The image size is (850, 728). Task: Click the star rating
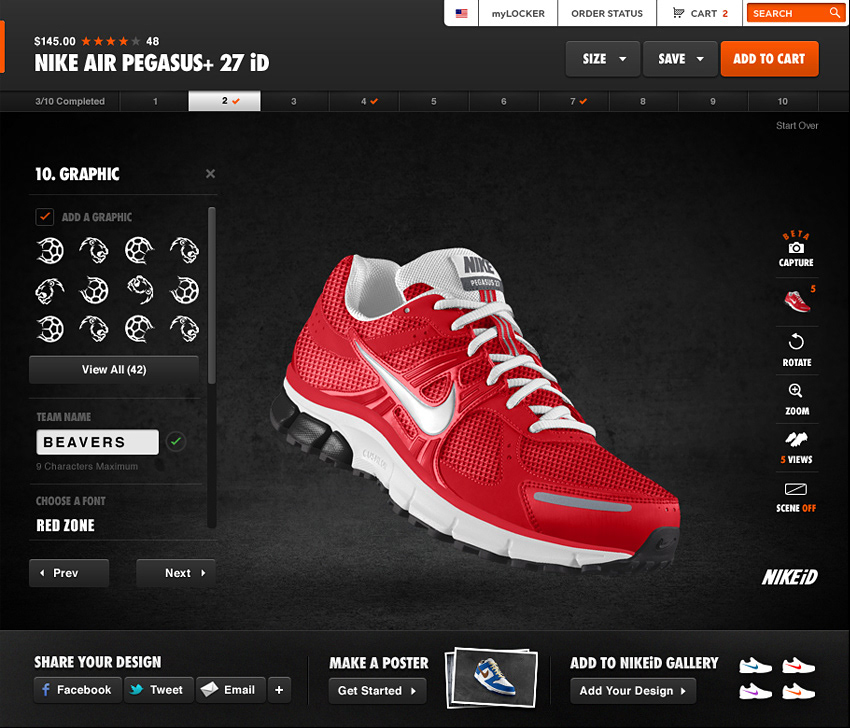[x=111, y=41]
